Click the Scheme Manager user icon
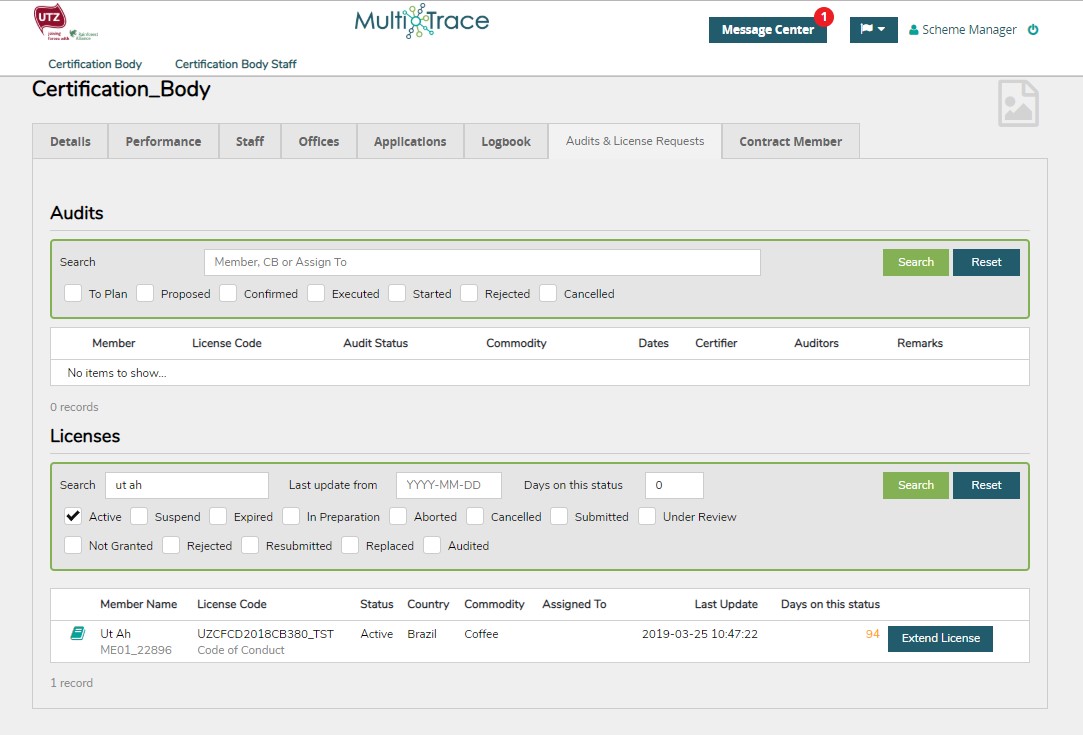 913,30
